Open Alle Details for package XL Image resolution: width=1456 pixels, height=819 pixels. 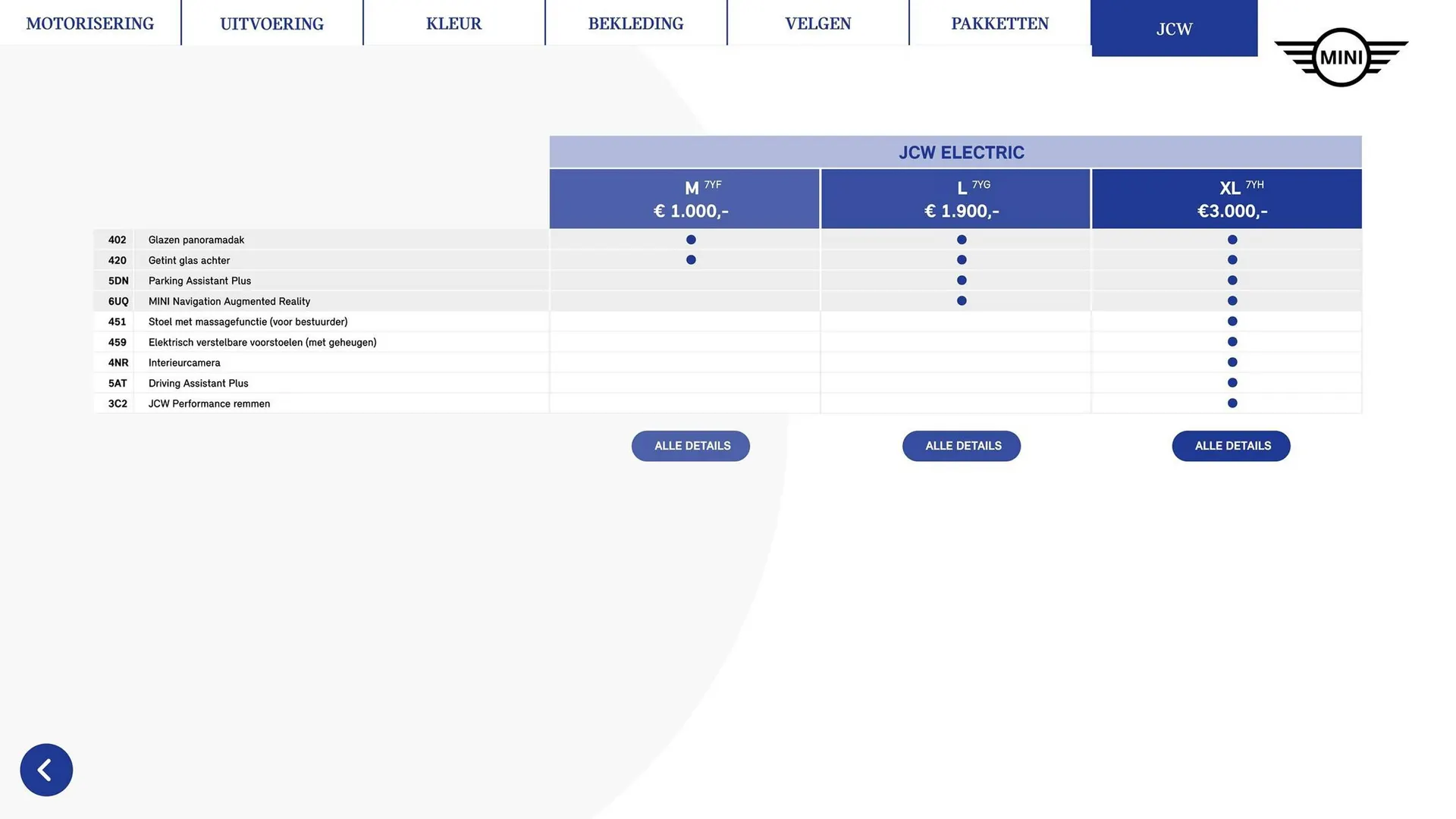[x=1231, y=446]
